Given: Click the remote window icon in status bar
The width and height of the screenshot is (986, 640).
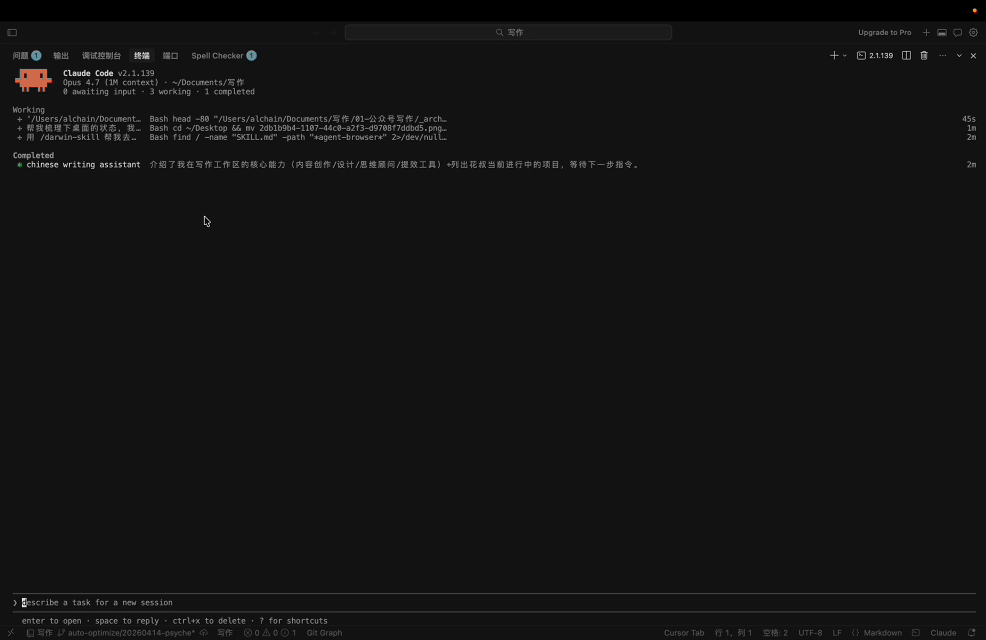Looking at the screenshot, I should click(x=11, y=632).
